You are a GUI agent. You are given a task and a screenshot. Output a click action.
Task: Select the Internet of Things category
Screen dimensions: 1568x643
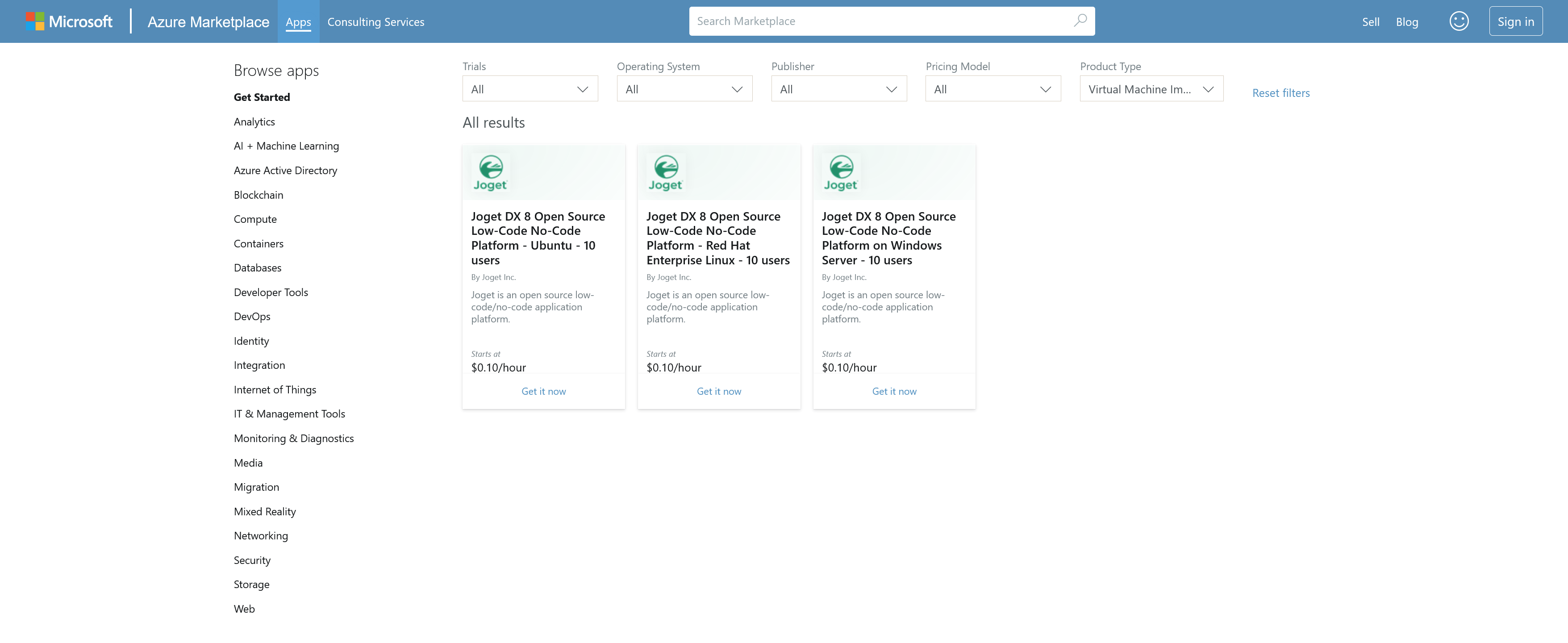[x=275, y=390]
